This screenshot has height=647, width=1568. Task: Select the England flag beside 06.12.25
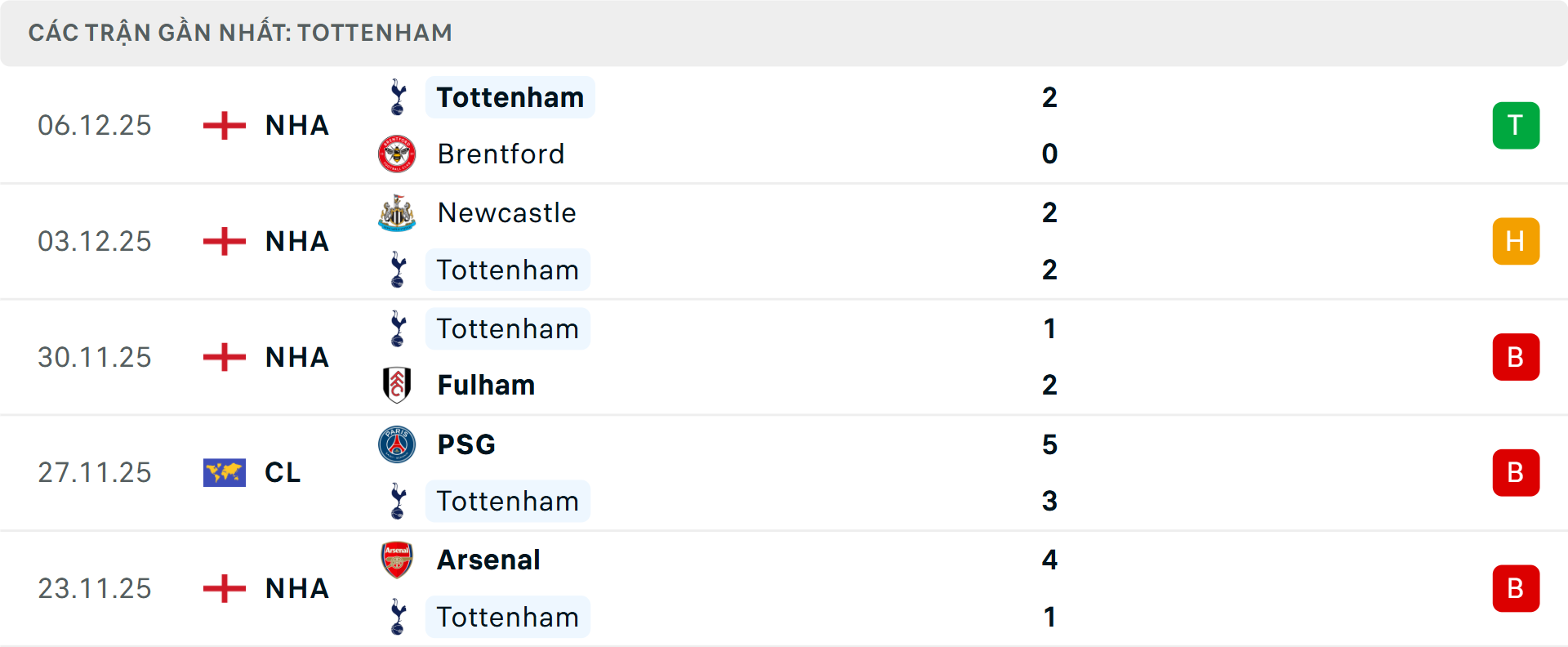[224, 125]
